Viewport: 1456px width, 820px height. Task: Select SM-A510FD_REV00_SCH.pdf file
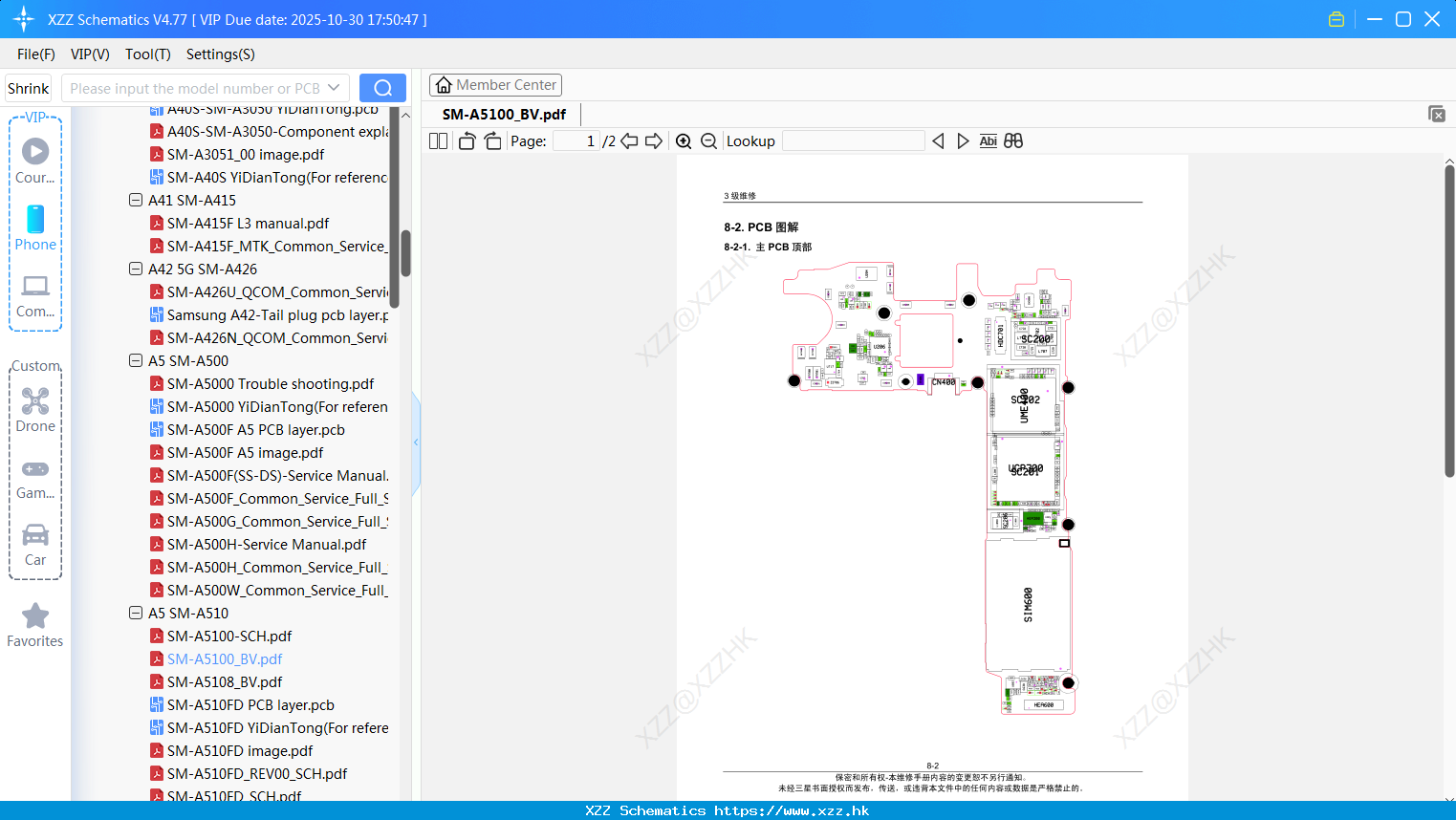(257, 774)
